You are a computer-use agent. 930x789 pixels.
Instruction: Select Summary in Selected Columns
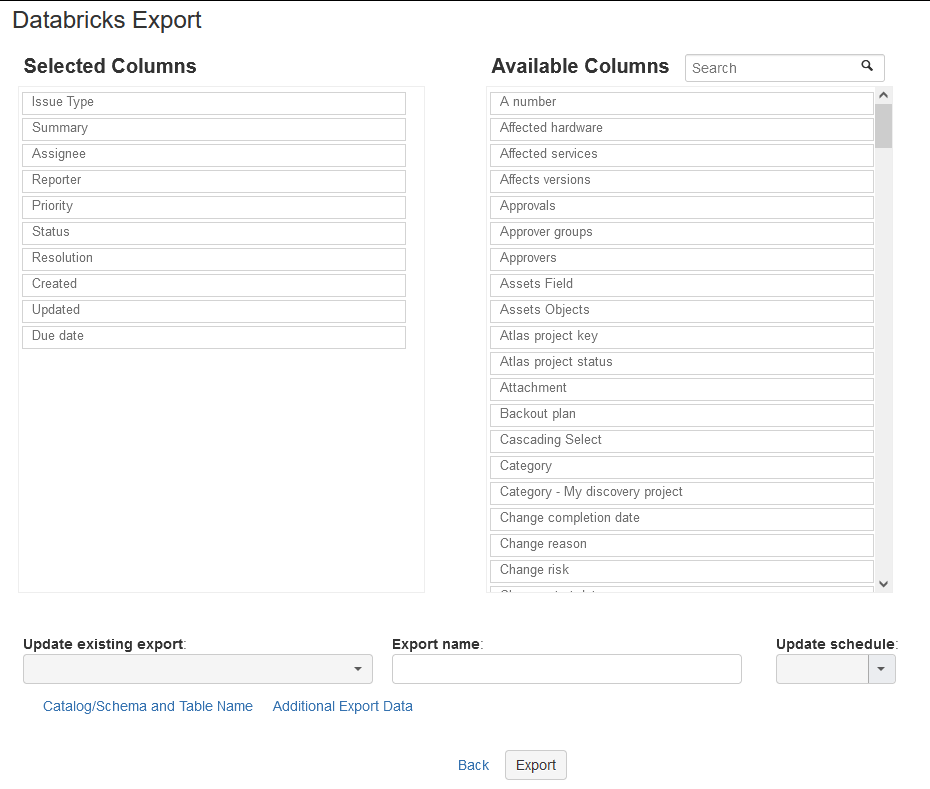click(x=214, y=129)
